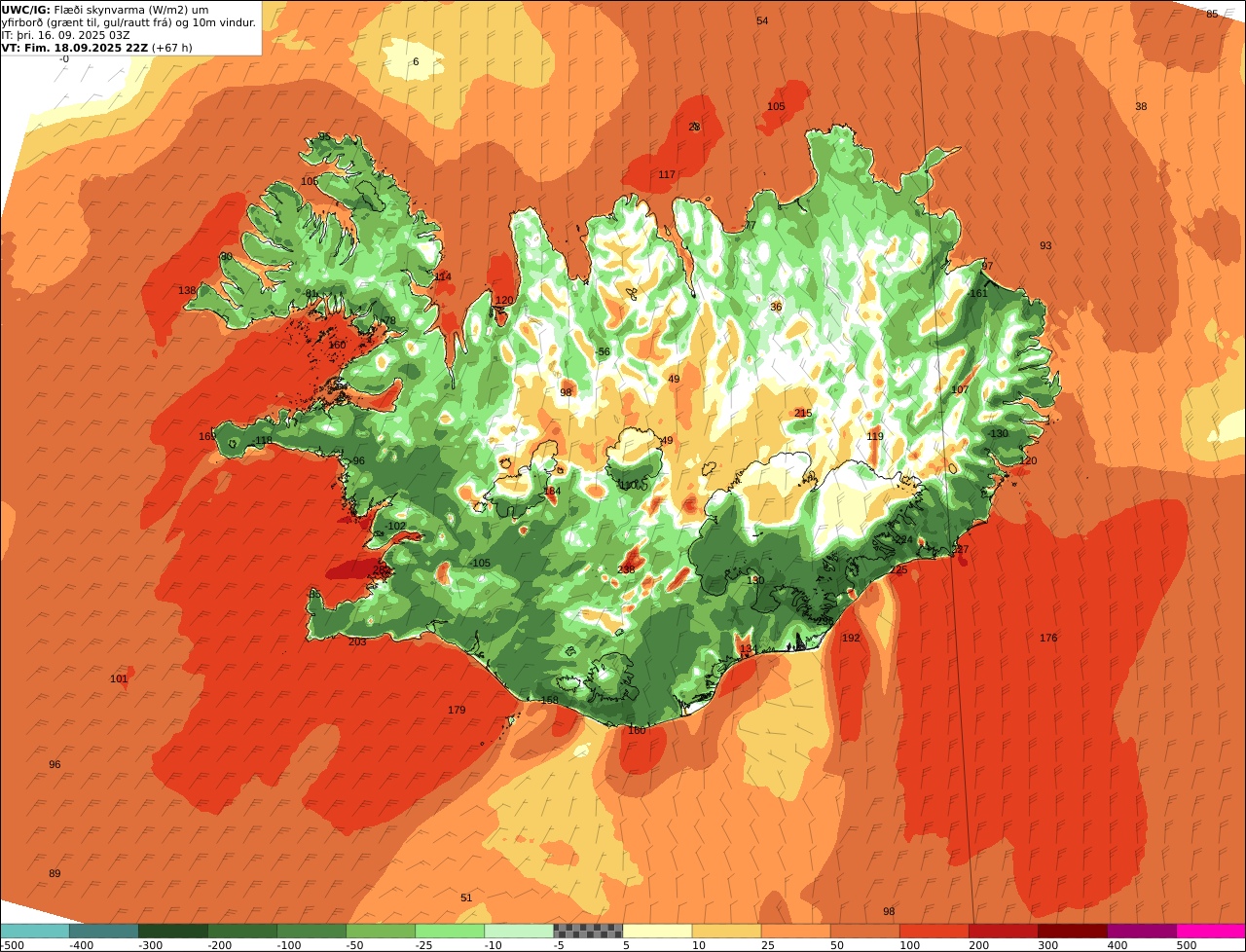Click the checkered swatch between -5 and 5
This screenshot has width=1246, height=952.
[587, 931]
